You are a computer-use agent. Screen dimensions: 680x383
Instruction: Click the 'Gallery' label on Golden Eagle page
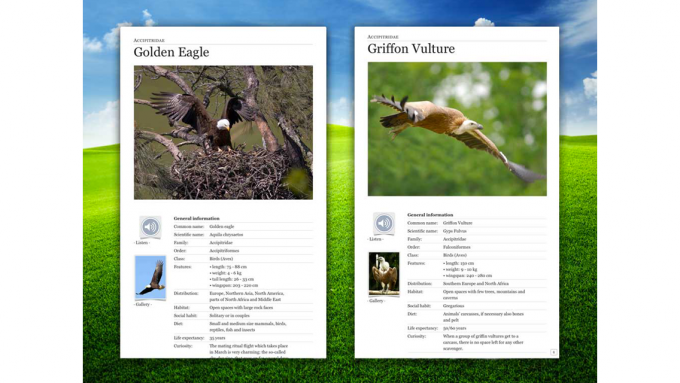coord(143,304)
